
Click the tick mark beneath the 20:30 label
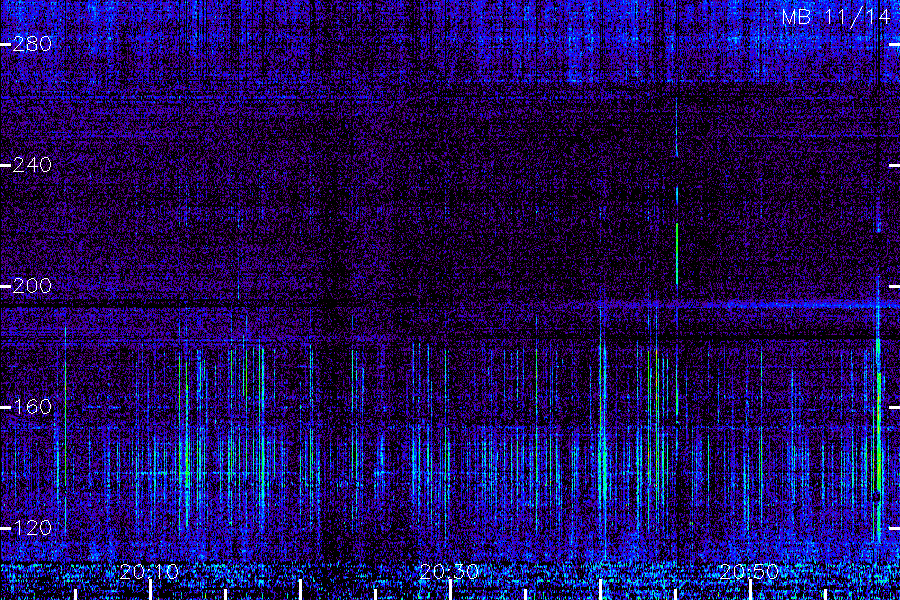451,590
